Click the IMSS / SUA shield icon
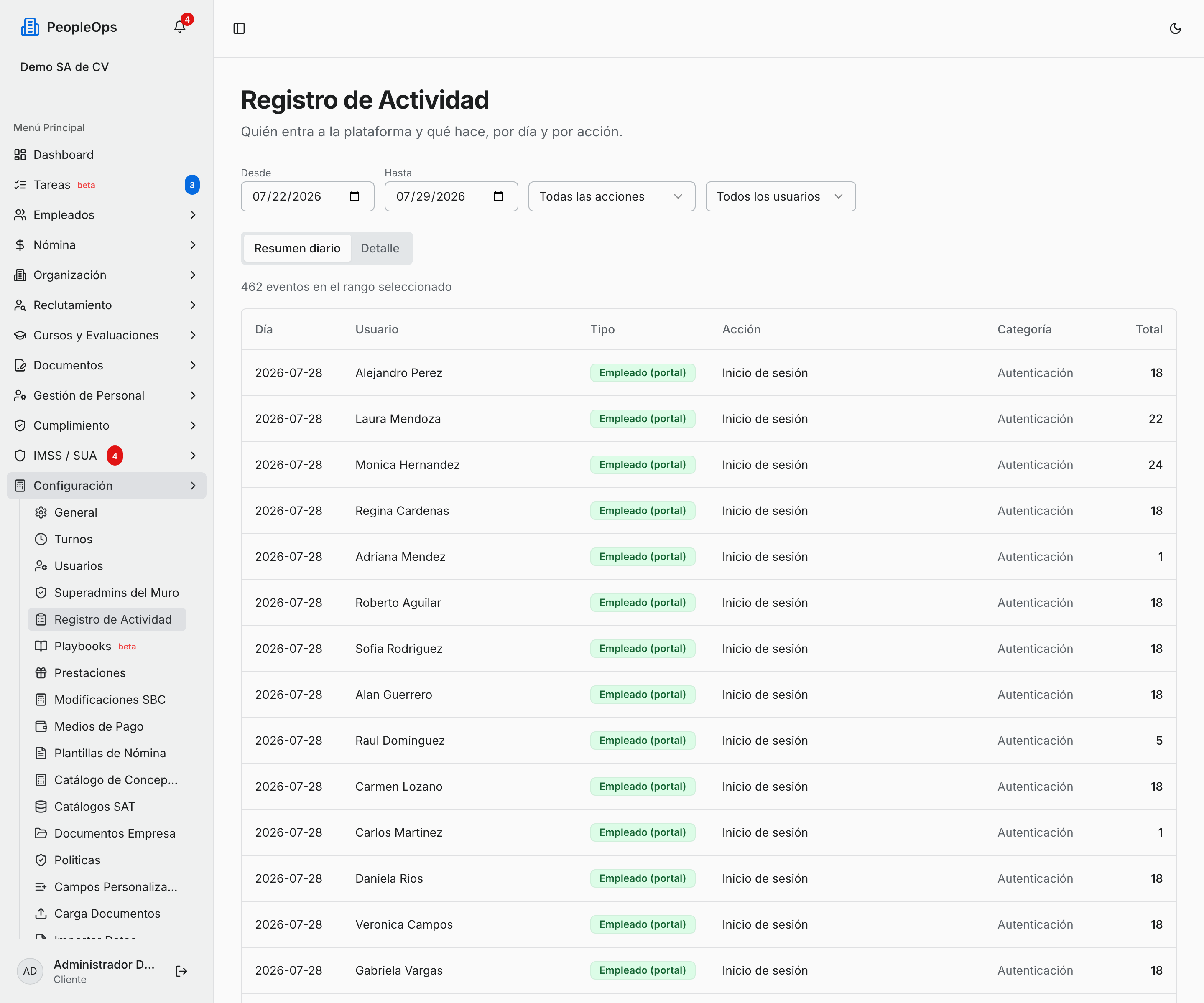This screenshot has height=1003, width=1204. coord(20,456)
